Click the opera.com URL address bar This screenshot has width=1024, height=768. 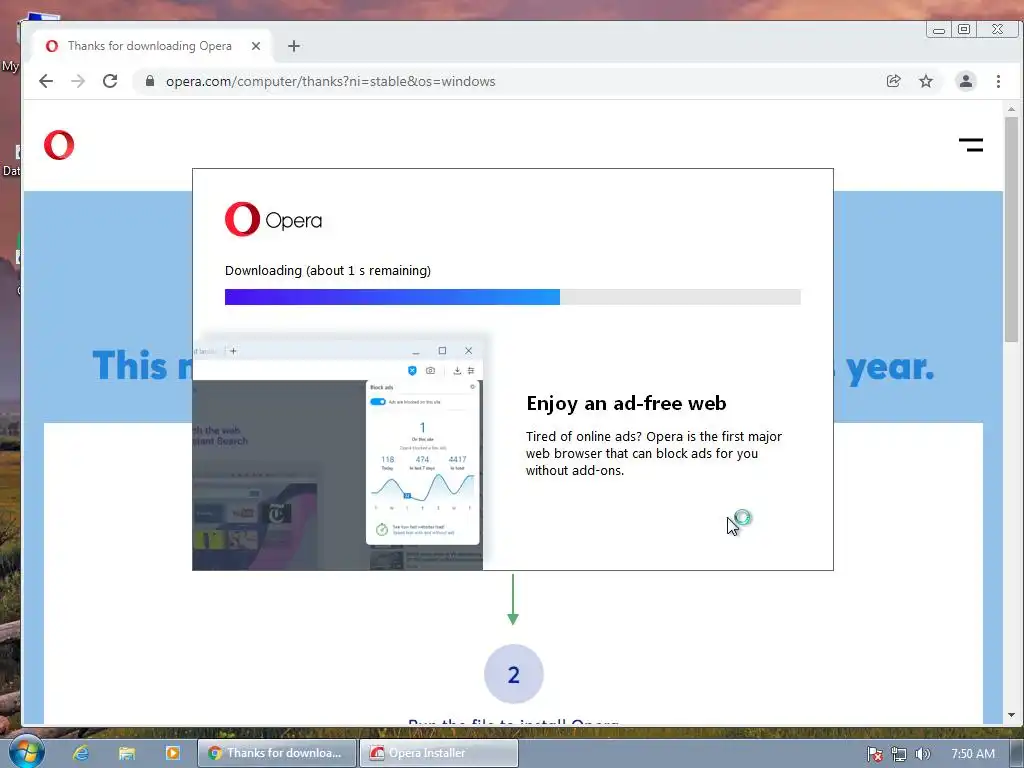point(509,81)
